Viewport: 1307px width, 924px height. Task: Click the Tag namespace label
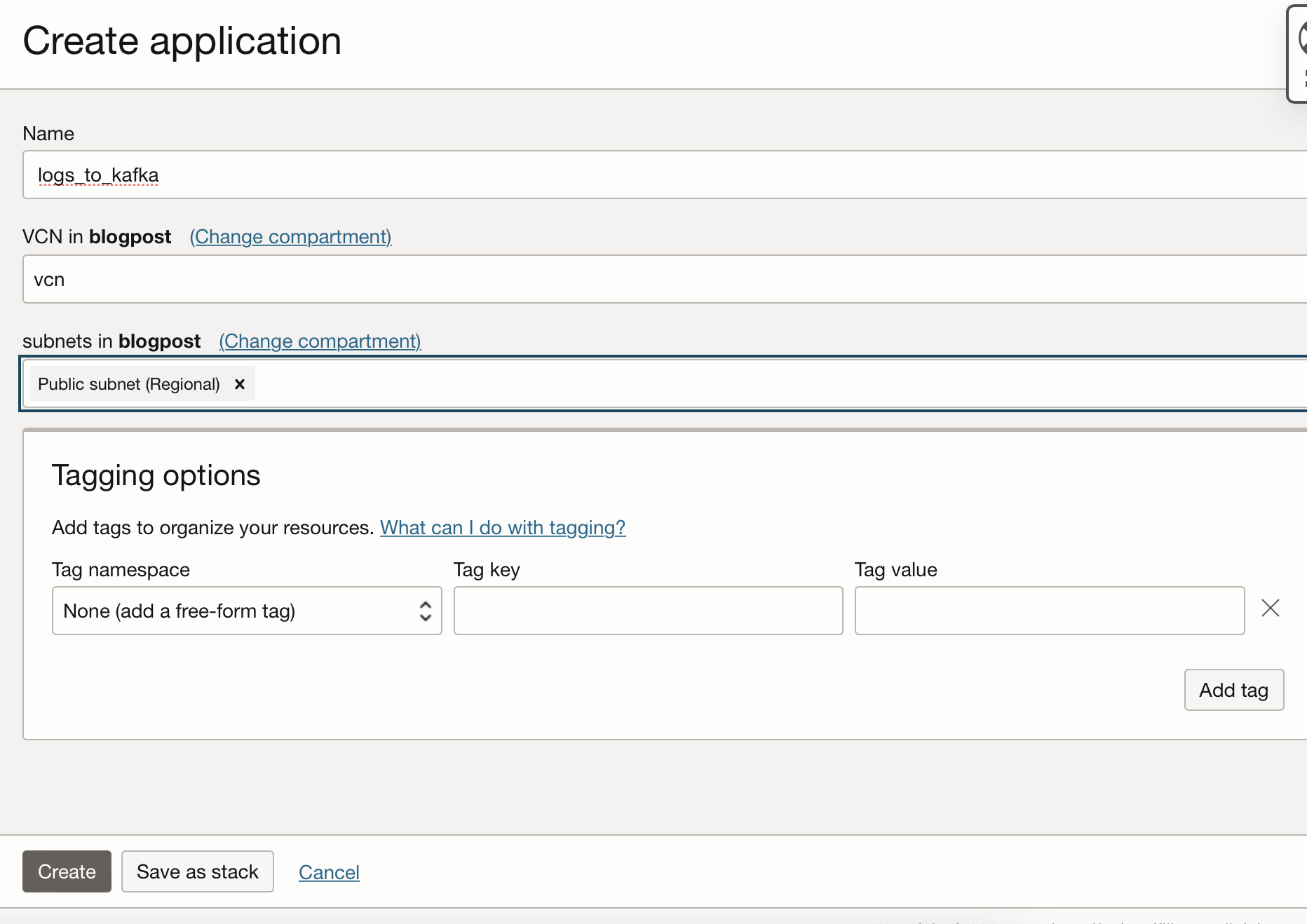(121, 570)
